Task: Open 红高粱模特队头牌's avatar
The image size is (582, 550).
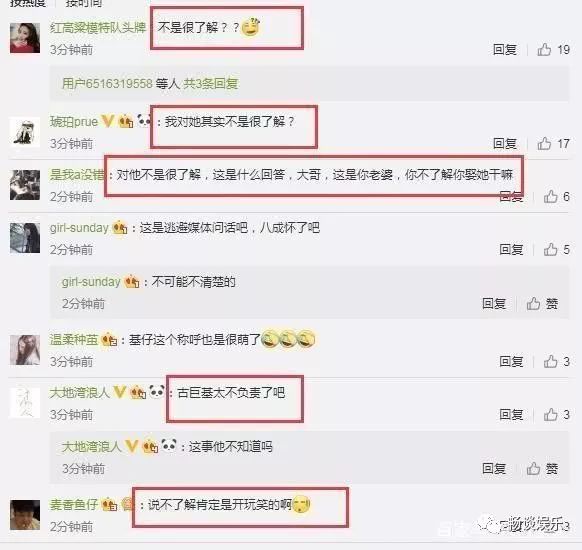Action: coord(25,38)
